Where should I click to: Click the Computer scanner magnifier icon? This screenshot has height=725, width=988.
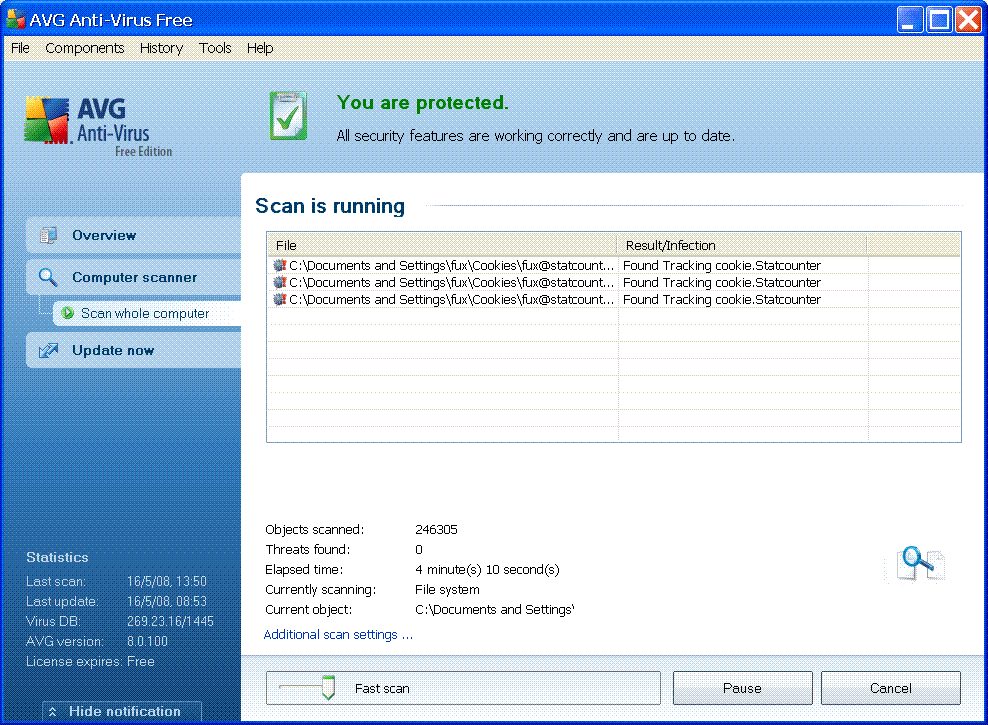tap(48, 277)
